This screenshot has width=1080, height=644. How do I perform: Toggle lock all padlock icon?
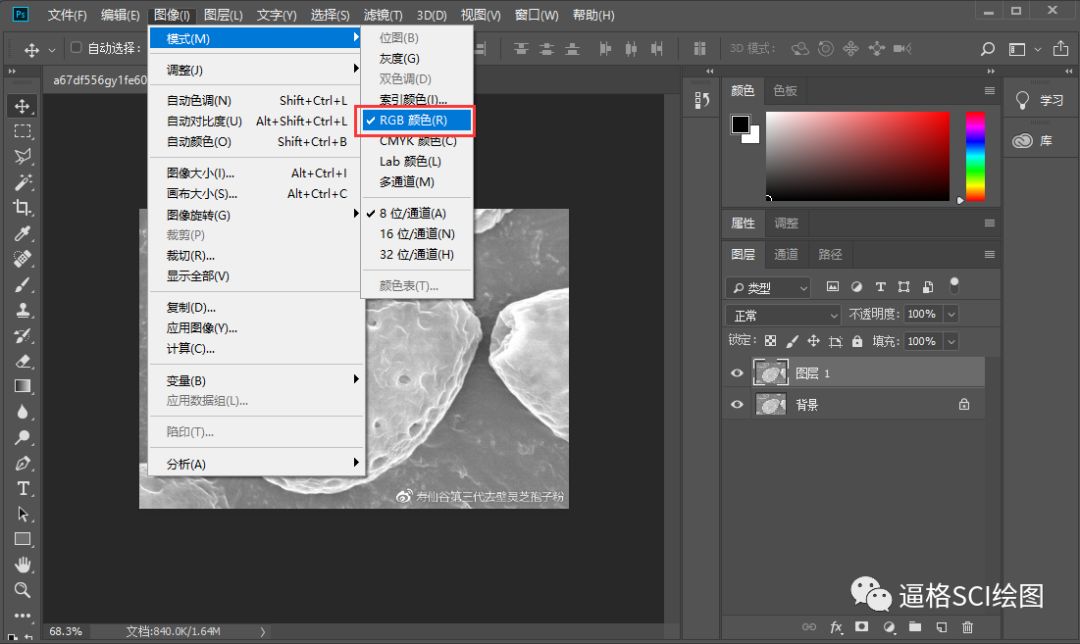click(857, 341)
